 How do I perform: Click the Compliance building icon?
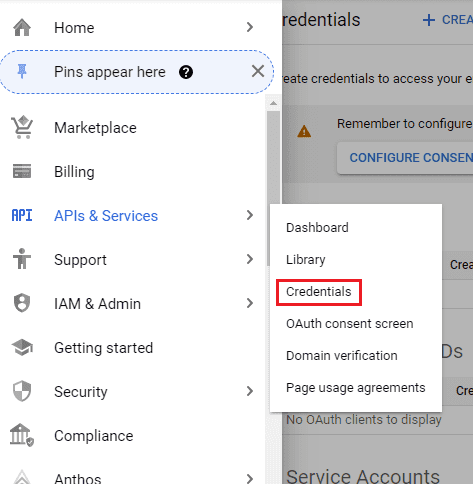coord(22,435)
